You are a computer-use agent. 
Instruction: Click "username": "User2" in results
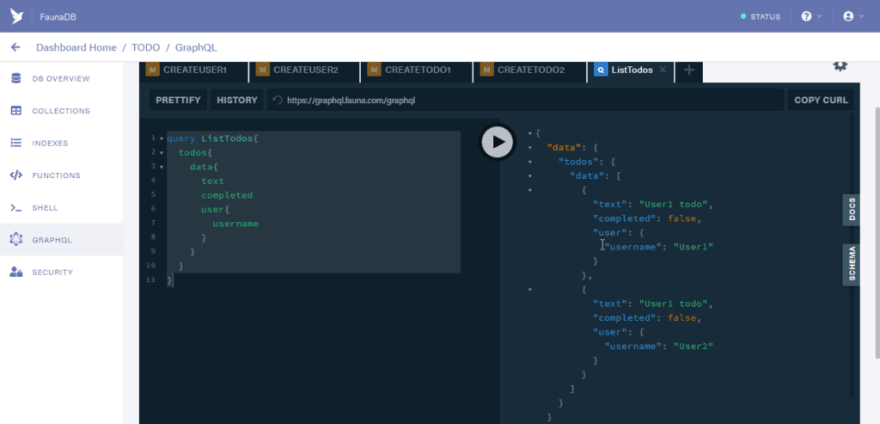(x=659, y=347)
